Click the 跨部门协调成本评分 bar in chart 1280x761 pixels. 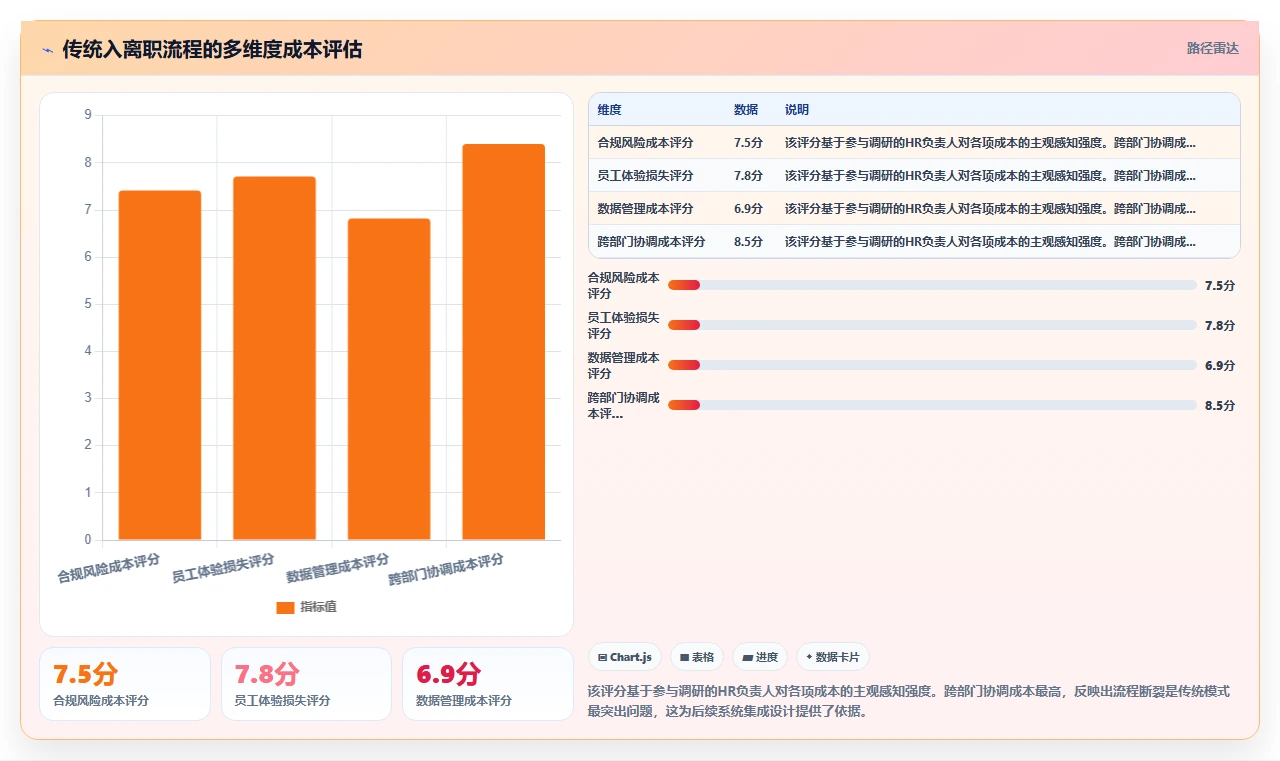click(503, 342)
